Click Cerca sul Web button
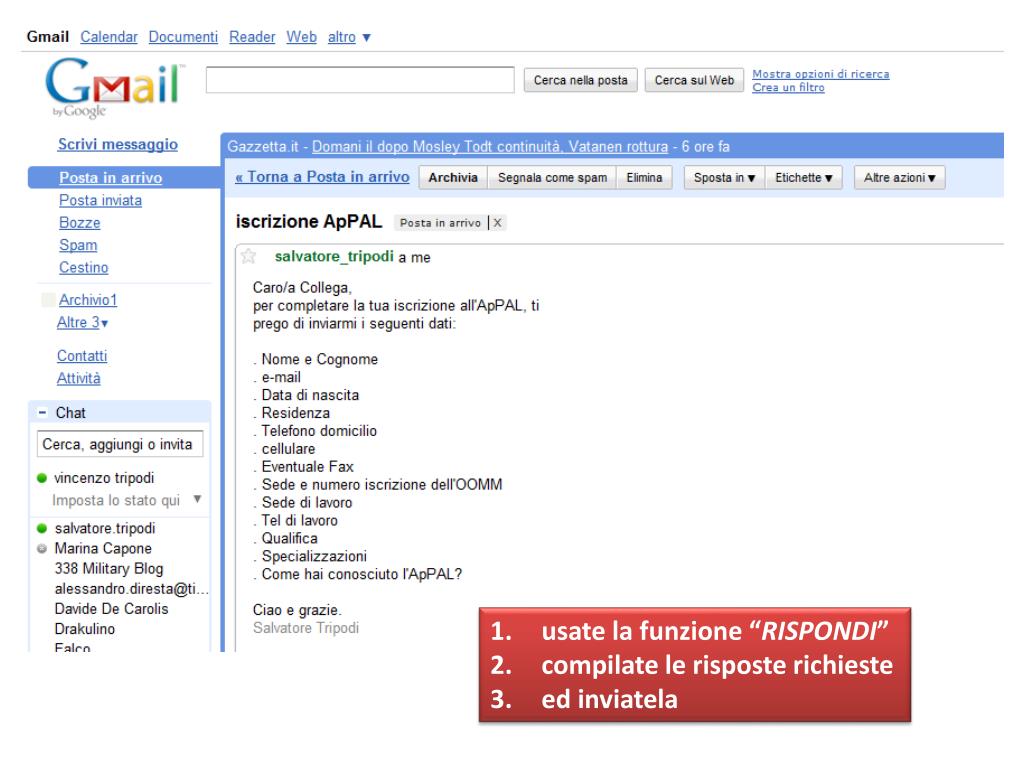The width and height of the screenshot is (1024, 768). pyautogui.click(x=694, y=80)
